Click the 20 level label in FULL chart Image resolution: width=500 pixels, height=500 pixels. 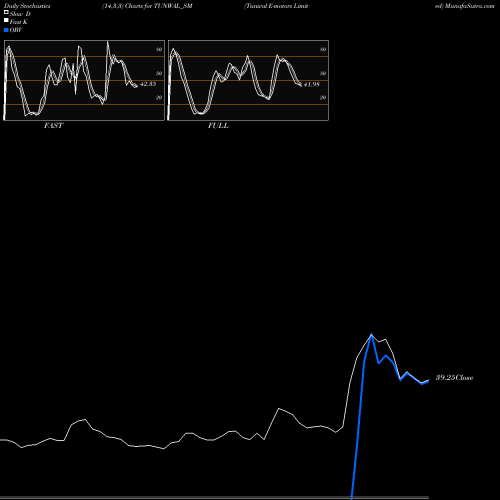coord(323,98)
